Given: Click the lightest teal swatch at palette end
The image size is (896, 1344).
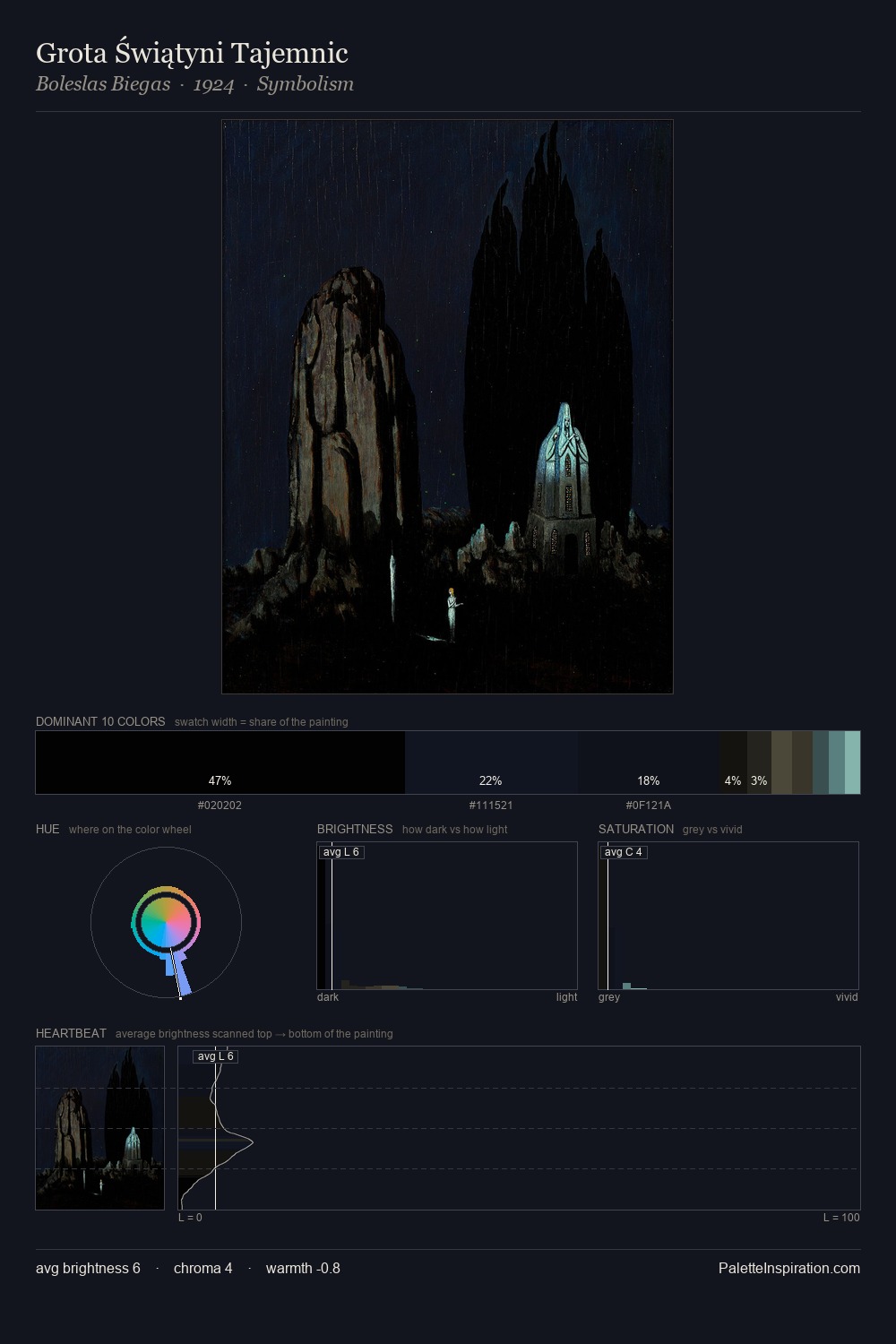Looking at the screenshot, I should (852, 762).
